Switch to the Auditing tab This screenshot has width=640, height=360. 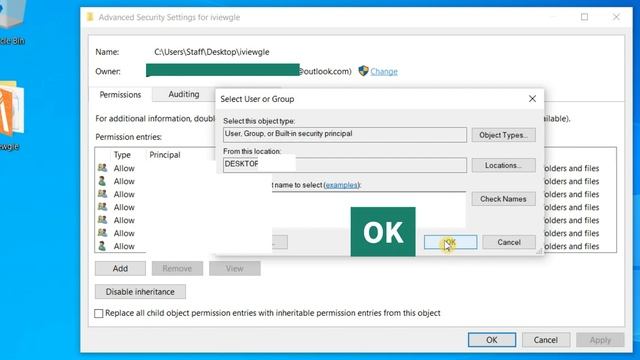click(x=184, y=94)
